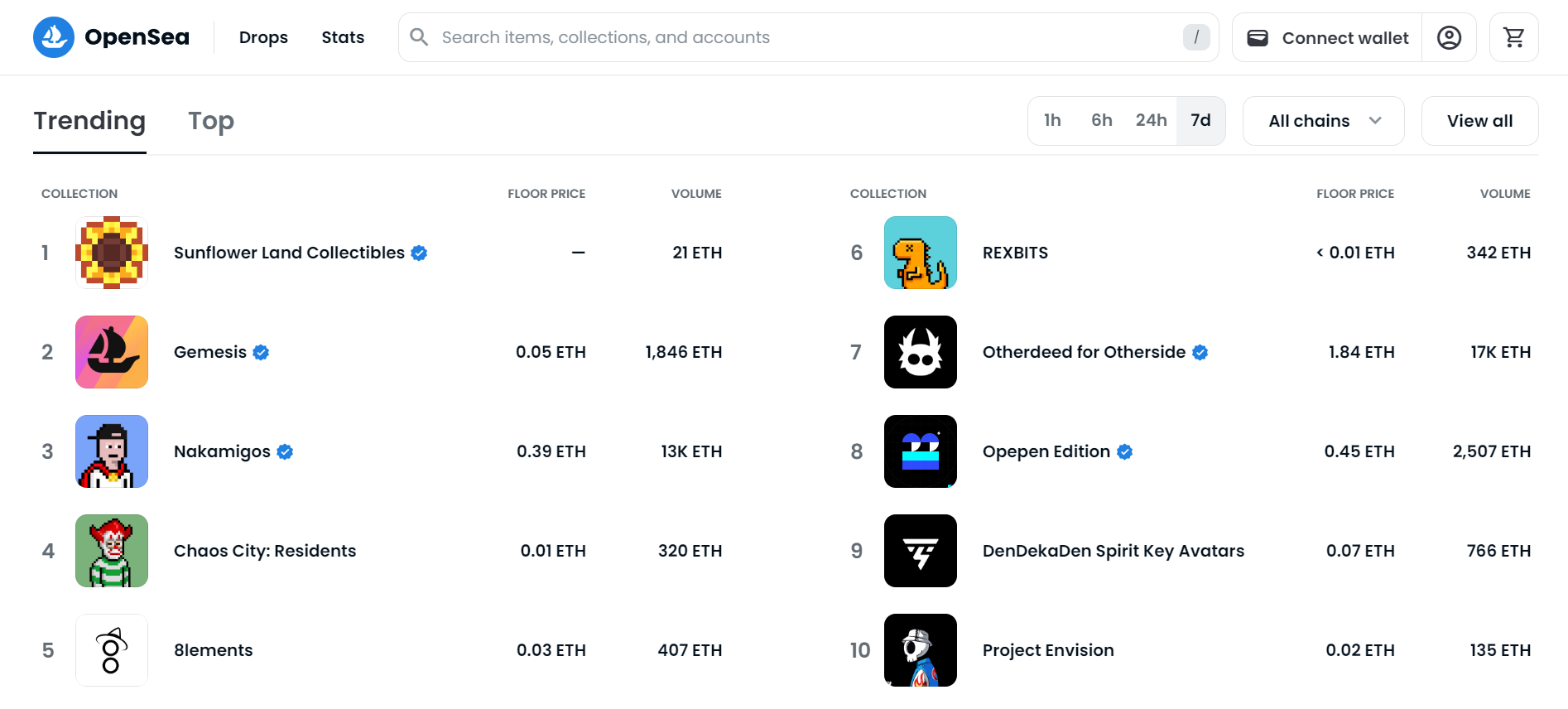
Task: Open Sunflower Land Collectibles thumbnail
Action: point(112,253)
